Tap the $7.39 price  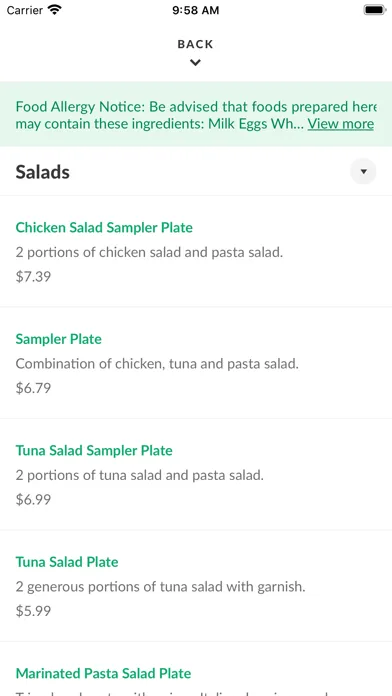(33, 277)
